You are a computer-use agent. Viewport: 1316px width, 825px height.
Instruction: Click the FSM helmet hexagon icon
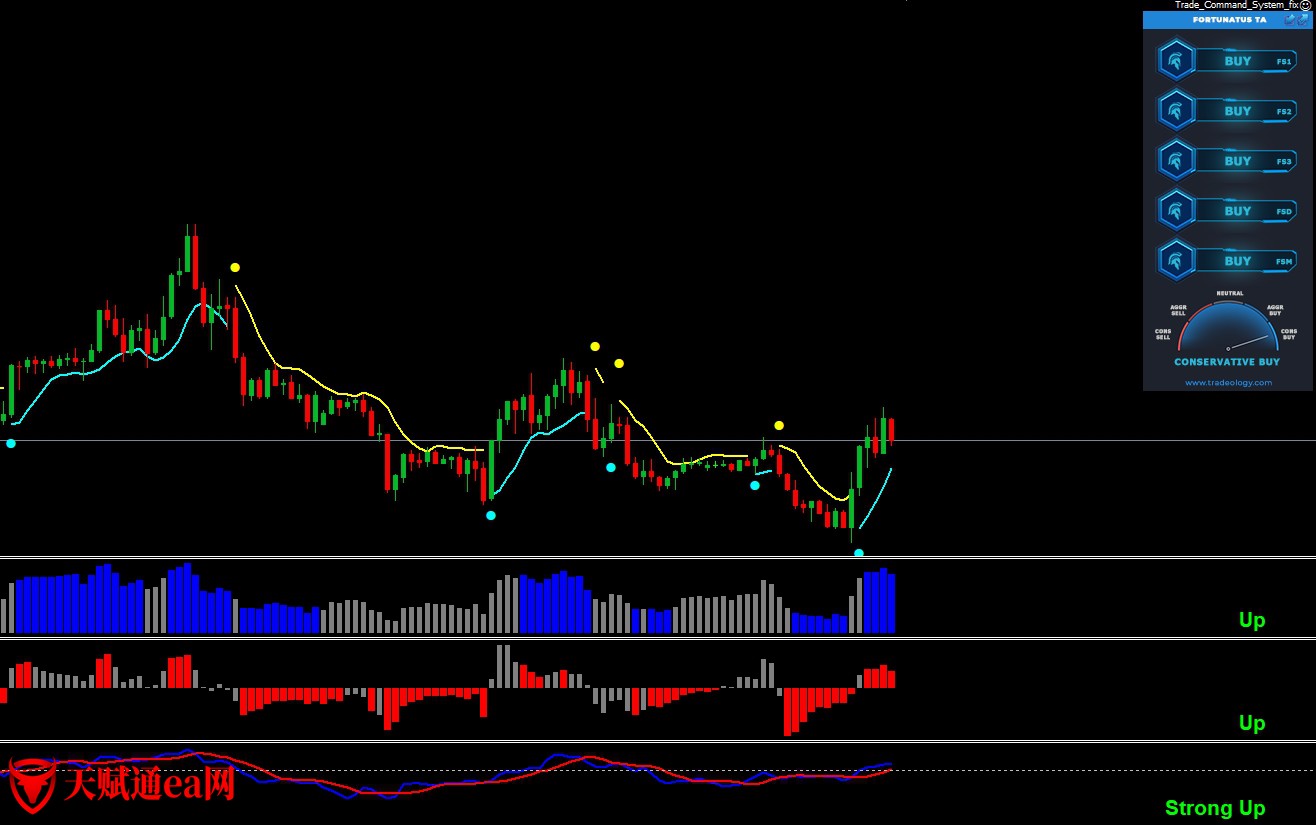pyautogui.click(x=1176, y=261)
